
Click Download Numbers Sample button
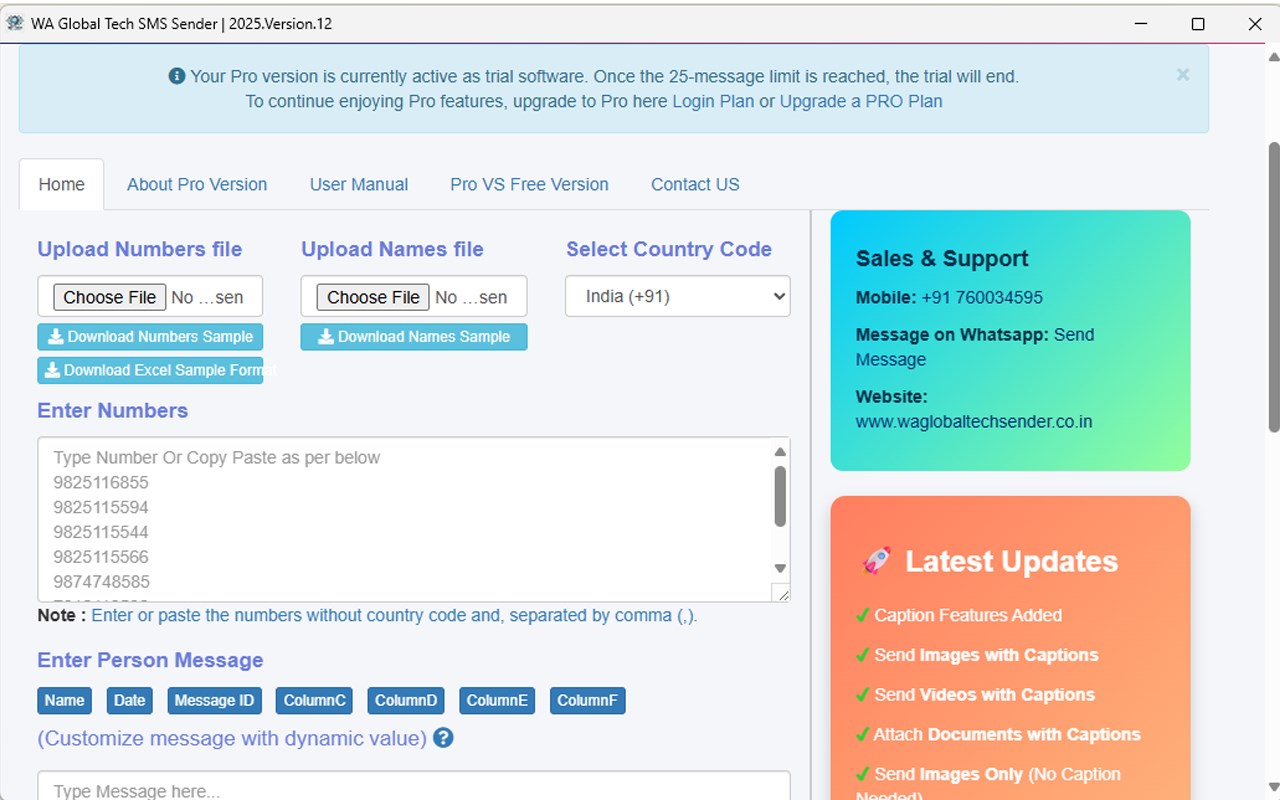click(x=150, y=337)
